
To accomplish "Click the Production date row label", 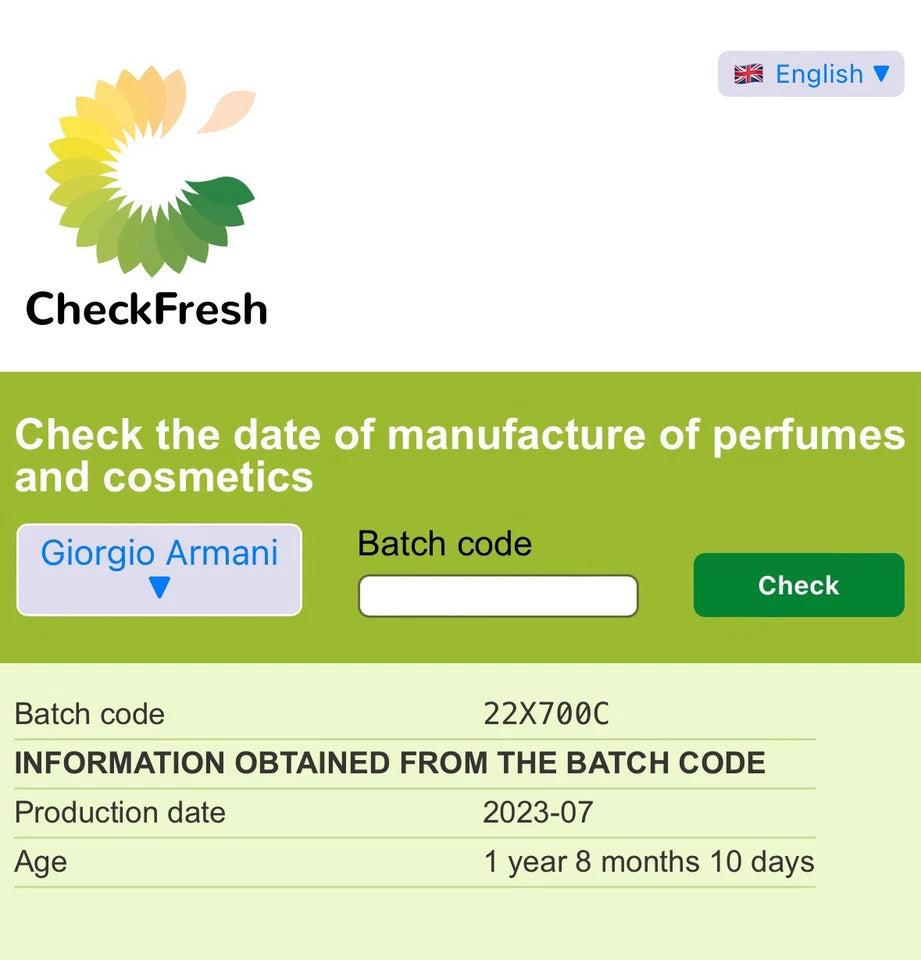I will point(120,812).
